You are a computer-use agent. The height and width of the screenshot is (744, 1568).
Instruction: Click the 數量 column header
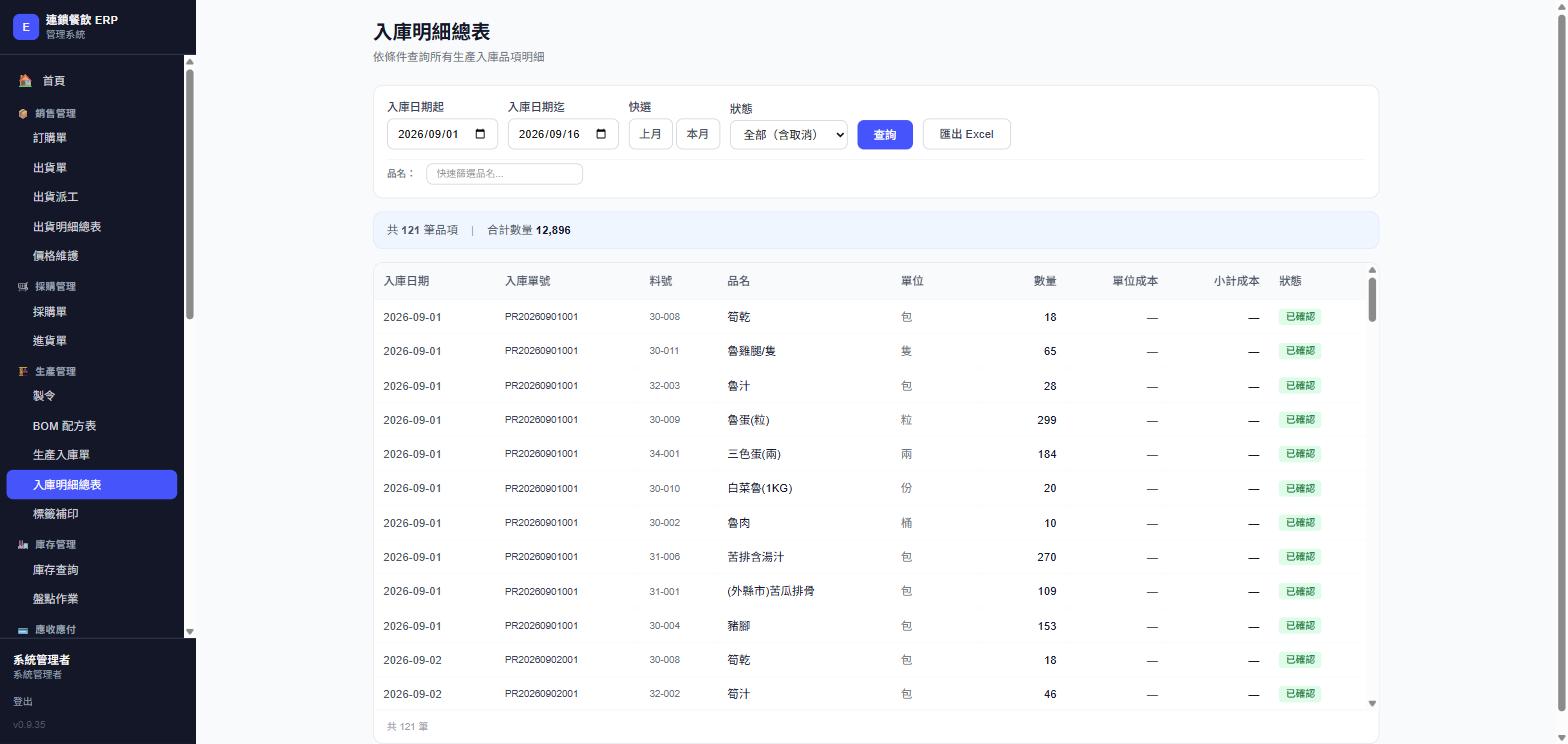click(x=1045, y=282)
